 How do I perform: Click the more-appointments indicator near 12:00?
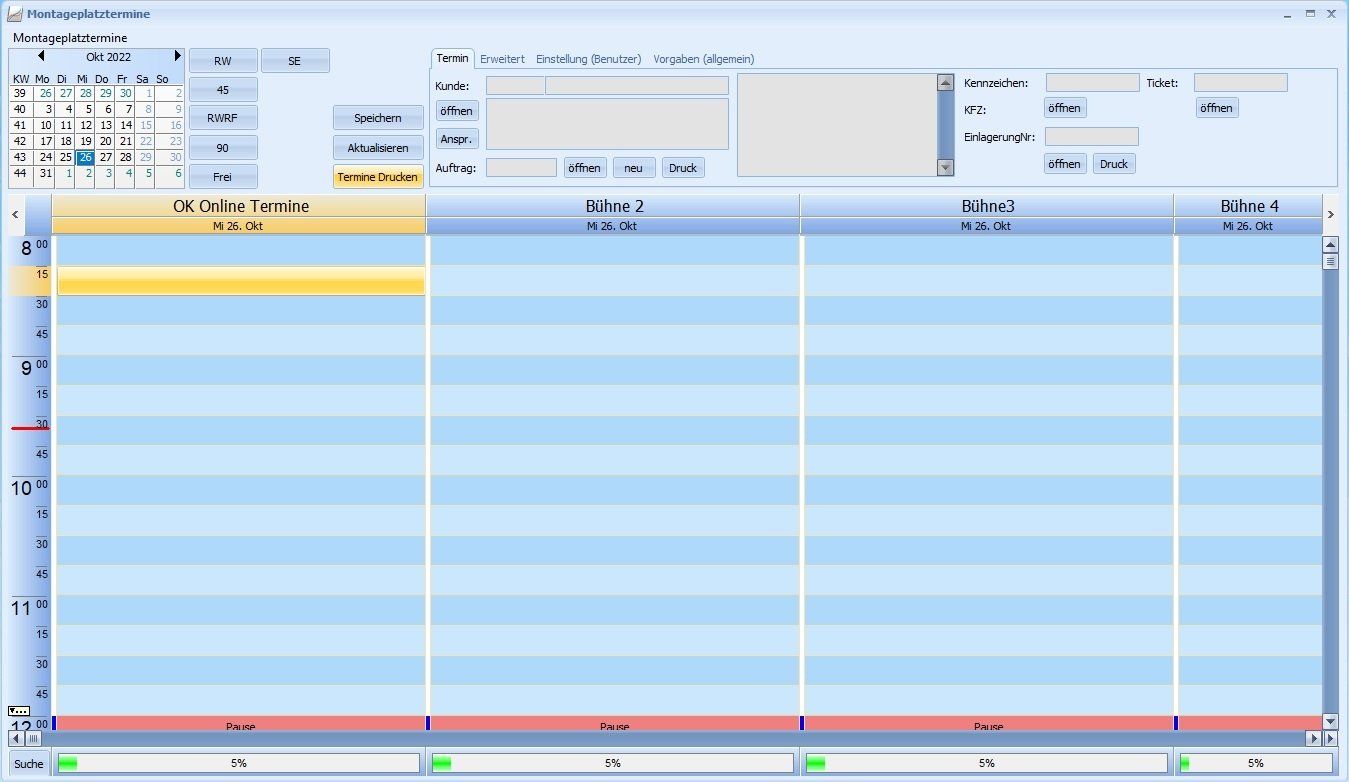pos(18,710)
